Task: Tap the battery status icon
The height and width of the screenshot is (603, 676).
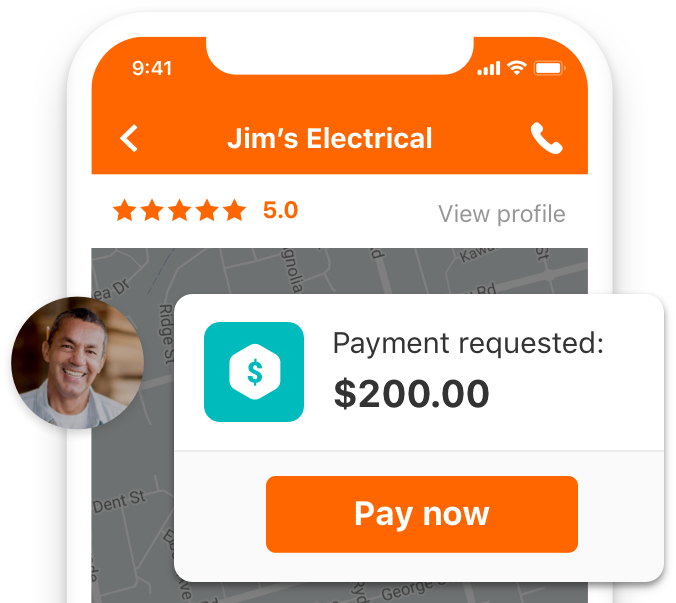Action: [x=549, y=68]
